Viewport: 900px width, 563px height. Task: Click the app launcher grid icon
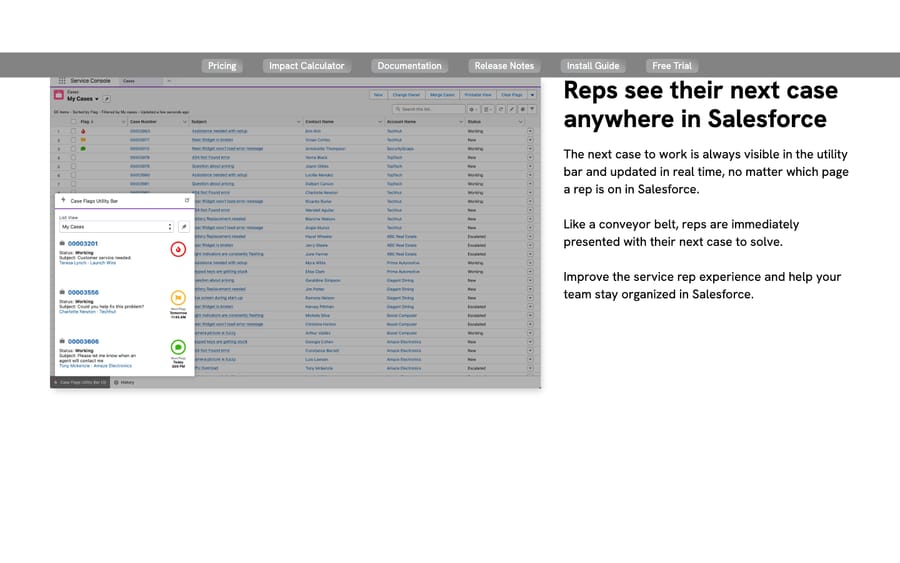pyautogui.click(x=62, y=81)
